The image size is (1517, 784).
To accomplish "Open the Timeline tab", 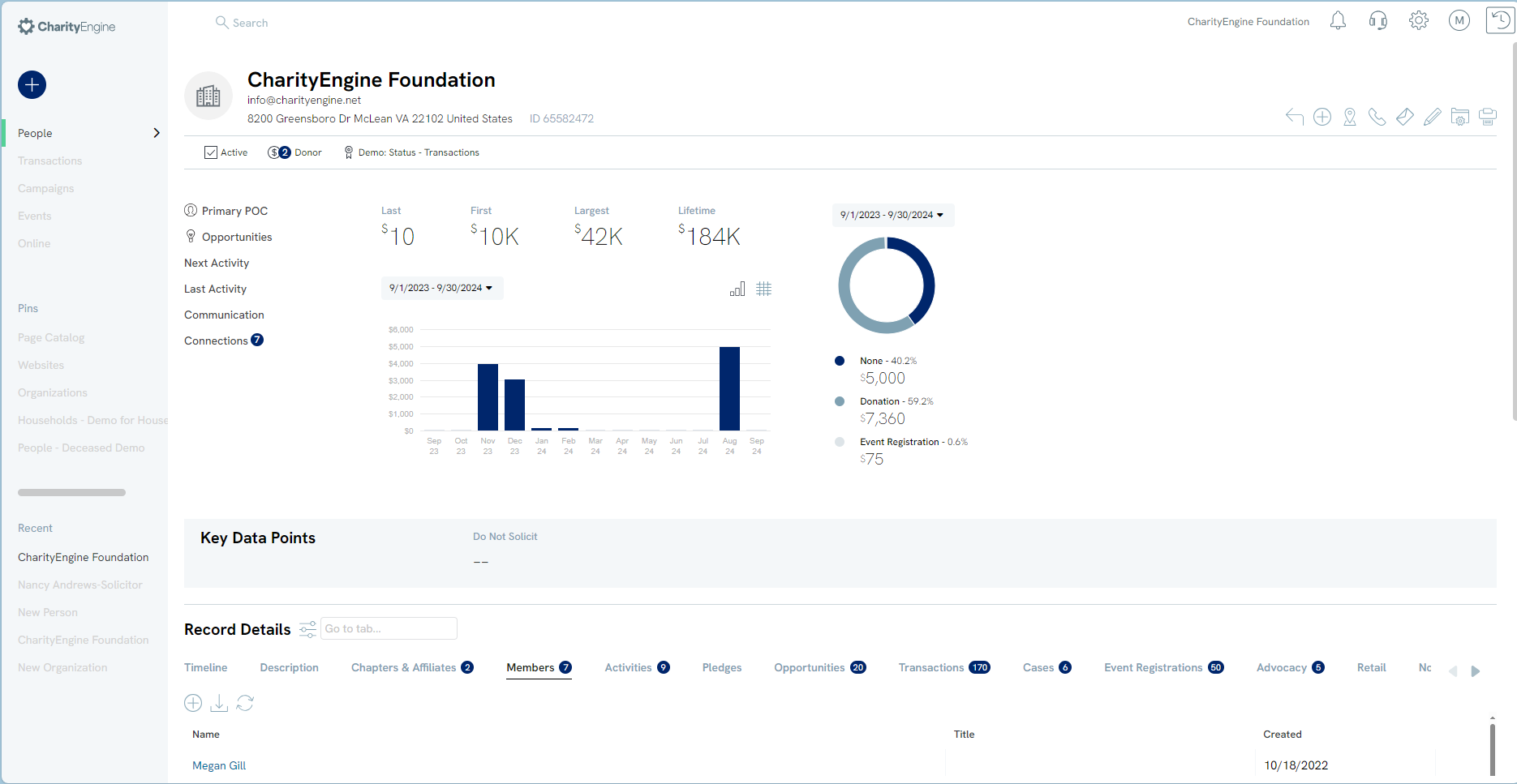I will (206, 667).
